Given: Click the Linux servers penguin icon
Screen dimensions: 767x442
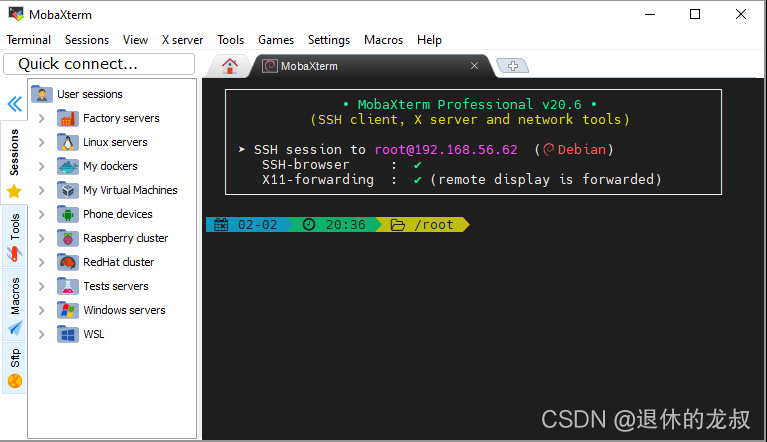Looking at the screenshot, I should [x=68, y=142].
